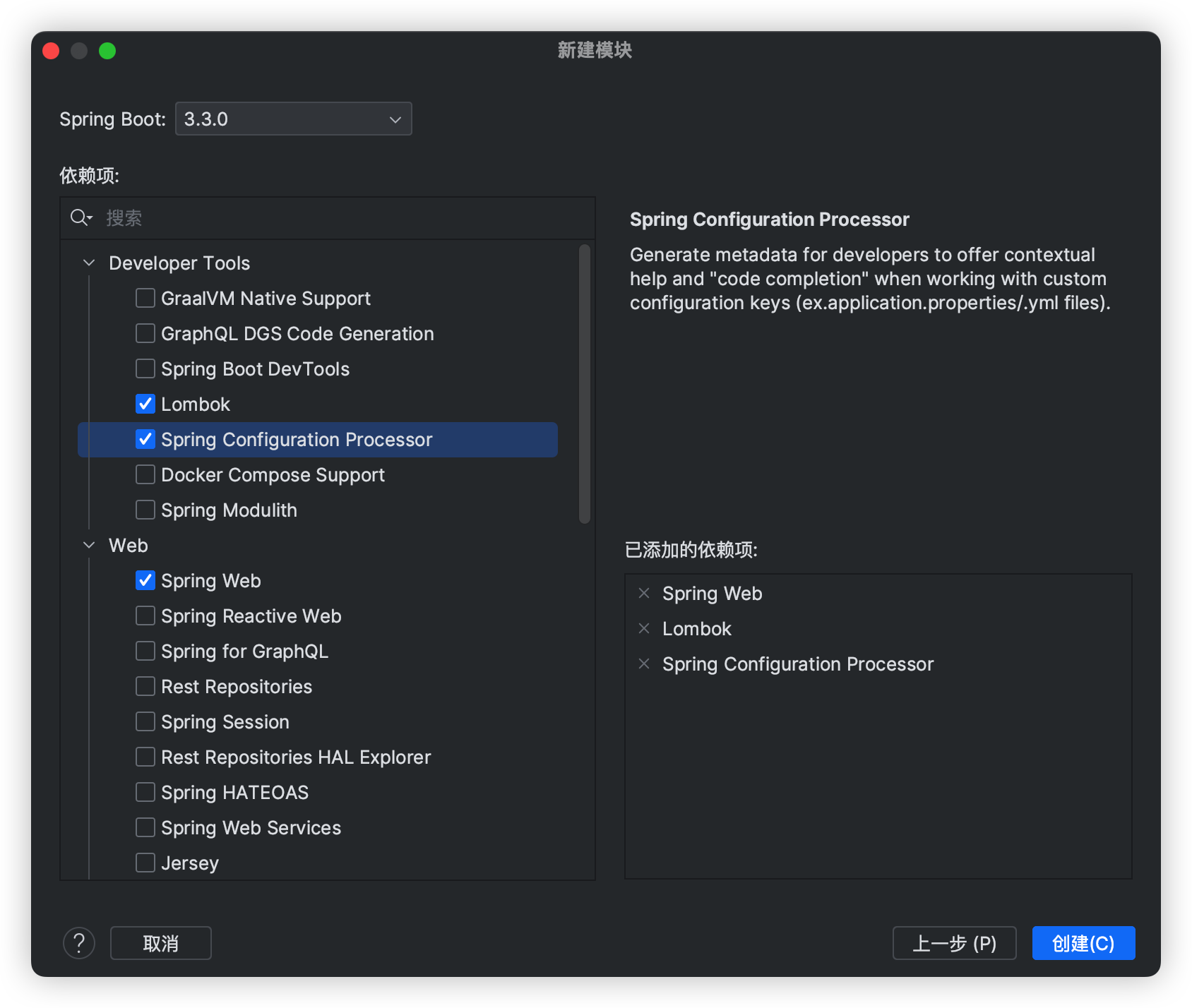Viewport: 1192px width, 1008px height.
Task: Click the 已添加的依赖项 label
Action: point(691,549)
